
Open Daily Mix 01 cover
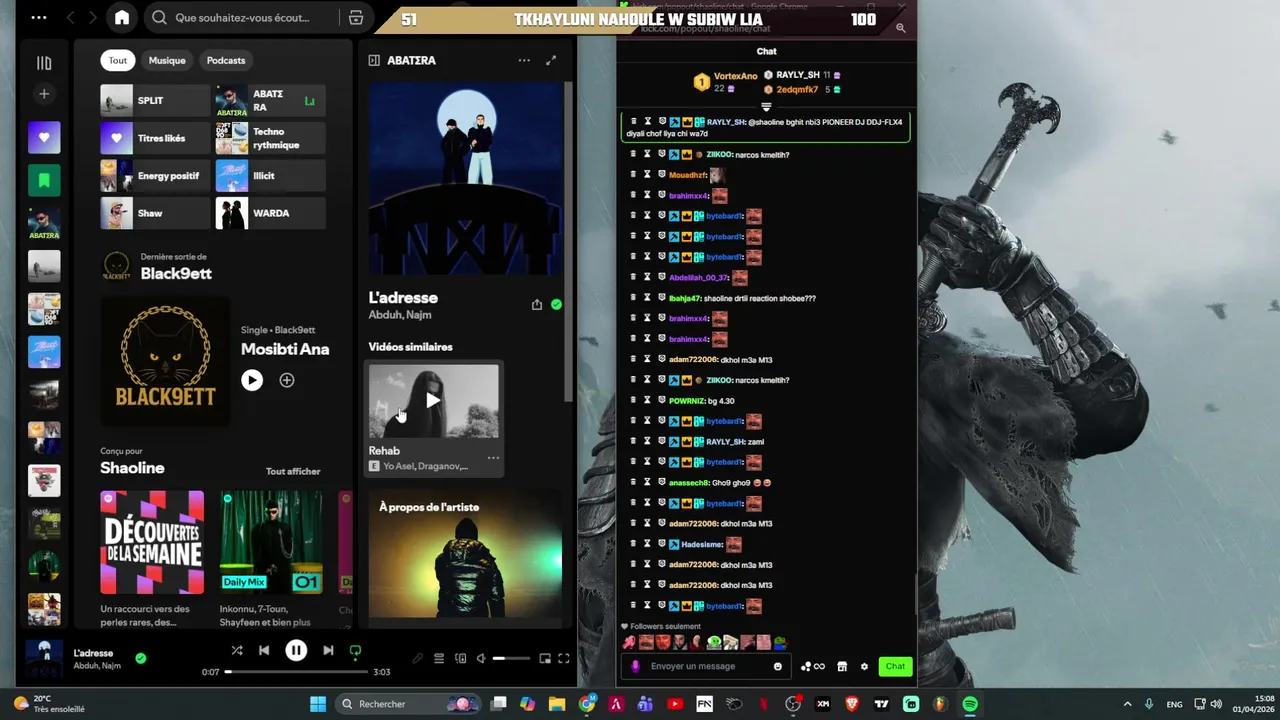click(x=272, y=542)
